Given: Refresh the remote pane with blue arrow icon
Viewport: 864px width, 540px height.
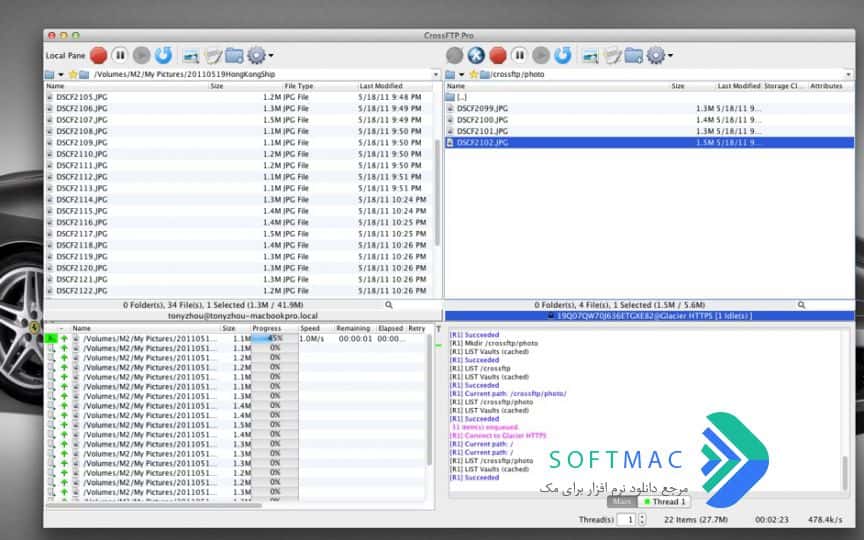Looking at the screenshot, I should (563, 55).
